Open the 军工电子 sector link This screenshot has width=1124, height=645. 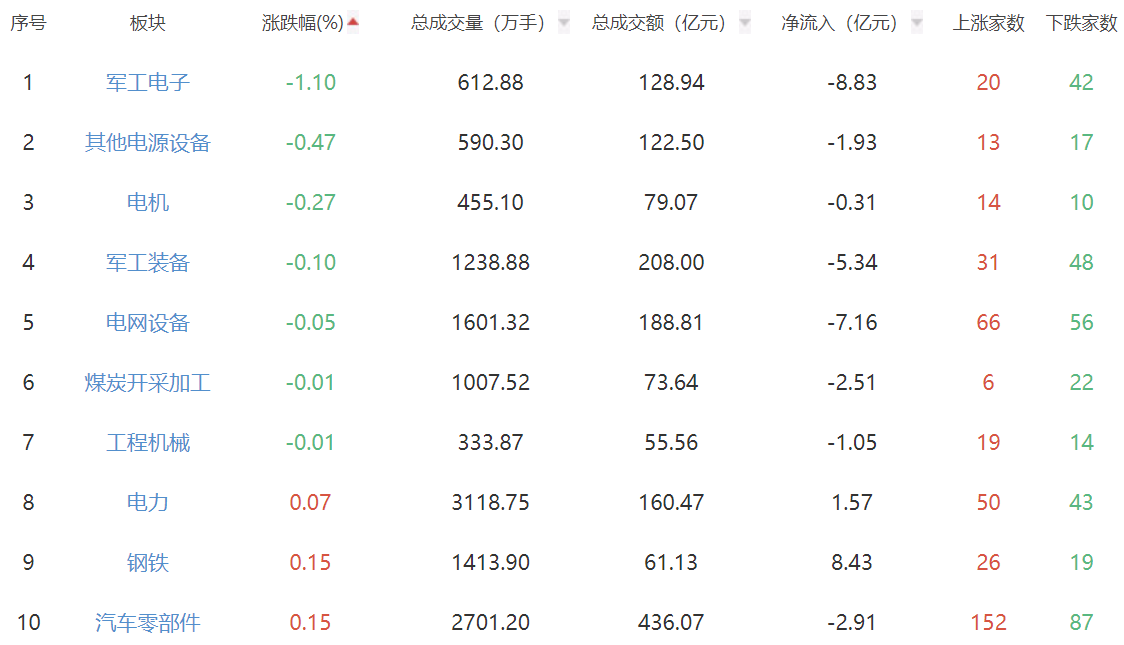tap(148, 83)
